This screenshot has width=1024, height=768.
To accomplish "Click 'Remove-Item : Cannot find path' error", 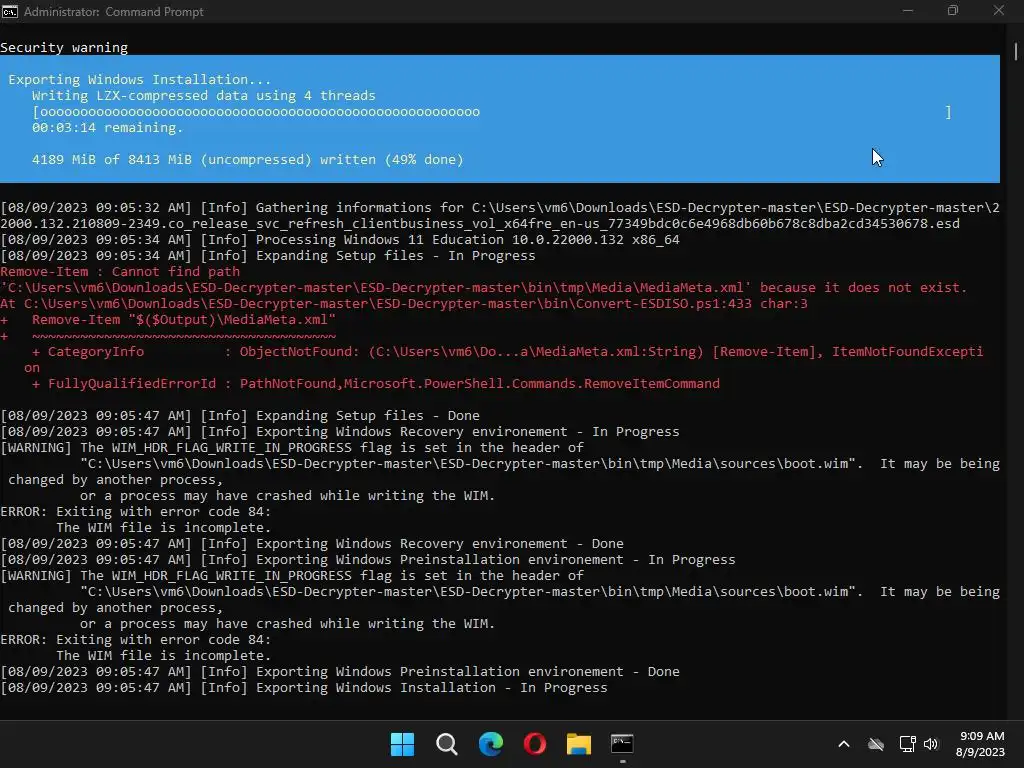I will pos(120,272).
